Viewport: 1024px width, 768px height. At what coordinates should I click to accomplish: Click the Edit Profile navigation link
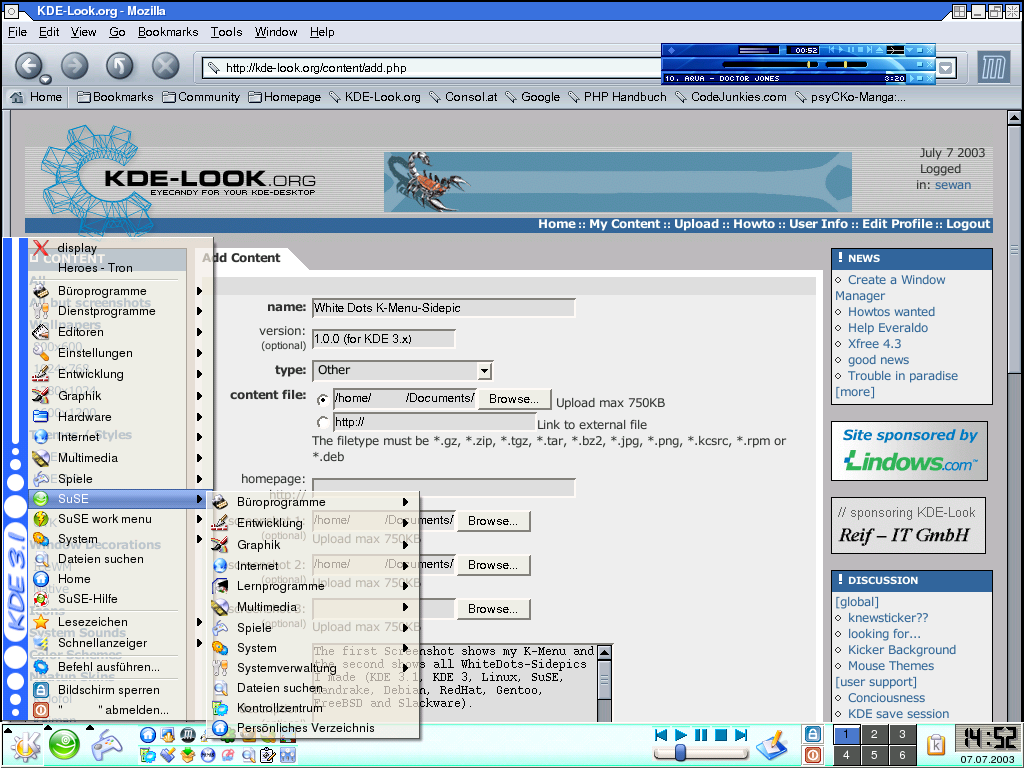click(x=897, y=224)
